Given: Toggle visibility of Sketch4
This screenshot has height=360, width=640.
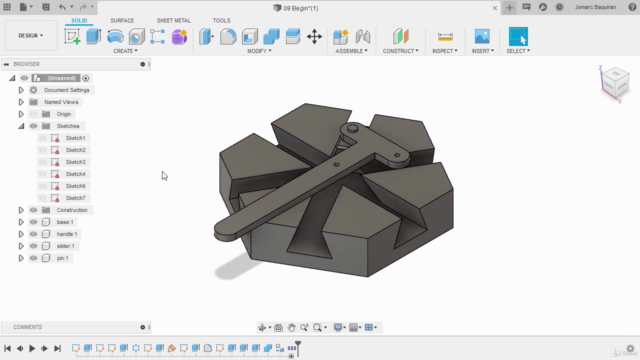Looking at the screenshot, I should tap(42, 174).
